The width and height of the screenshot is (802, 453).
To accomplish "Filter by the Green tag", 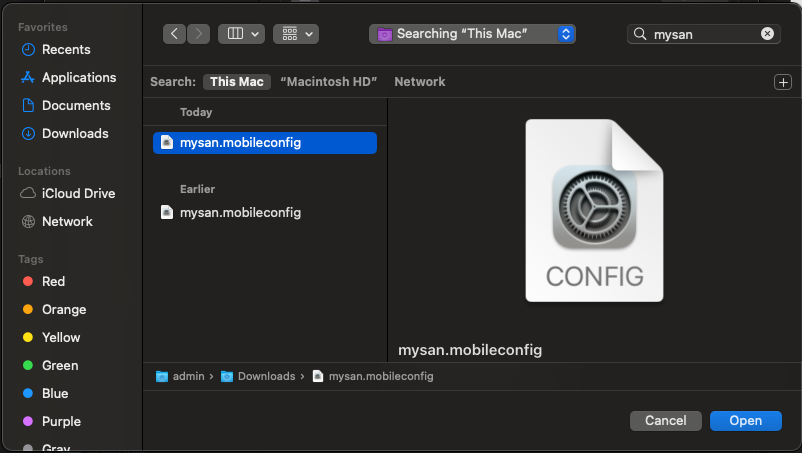I will (x=60, y=366).
